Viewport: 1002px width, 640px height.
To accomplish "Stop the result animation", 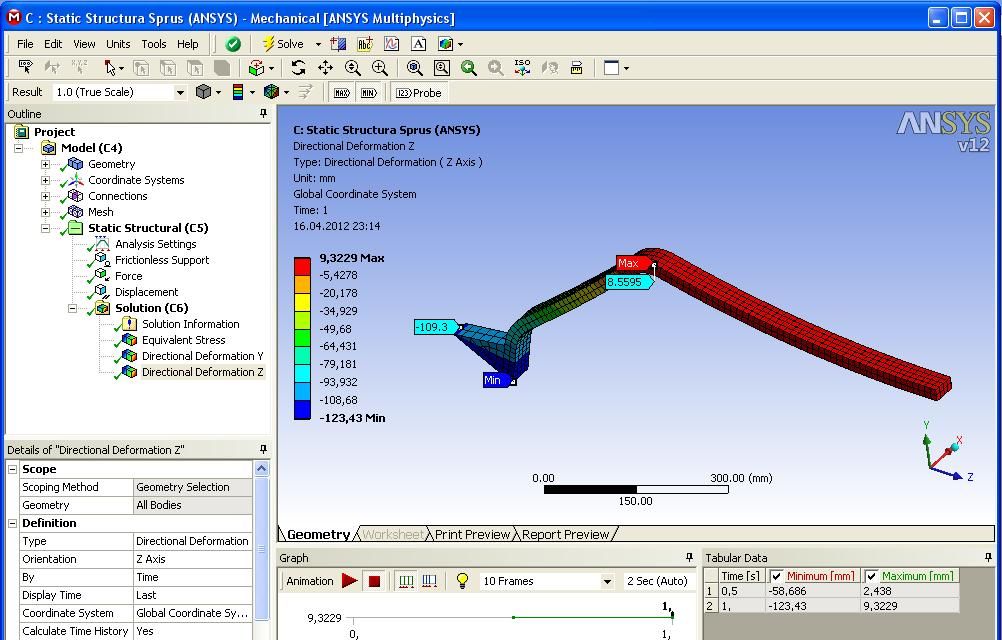I will [374, 581].
